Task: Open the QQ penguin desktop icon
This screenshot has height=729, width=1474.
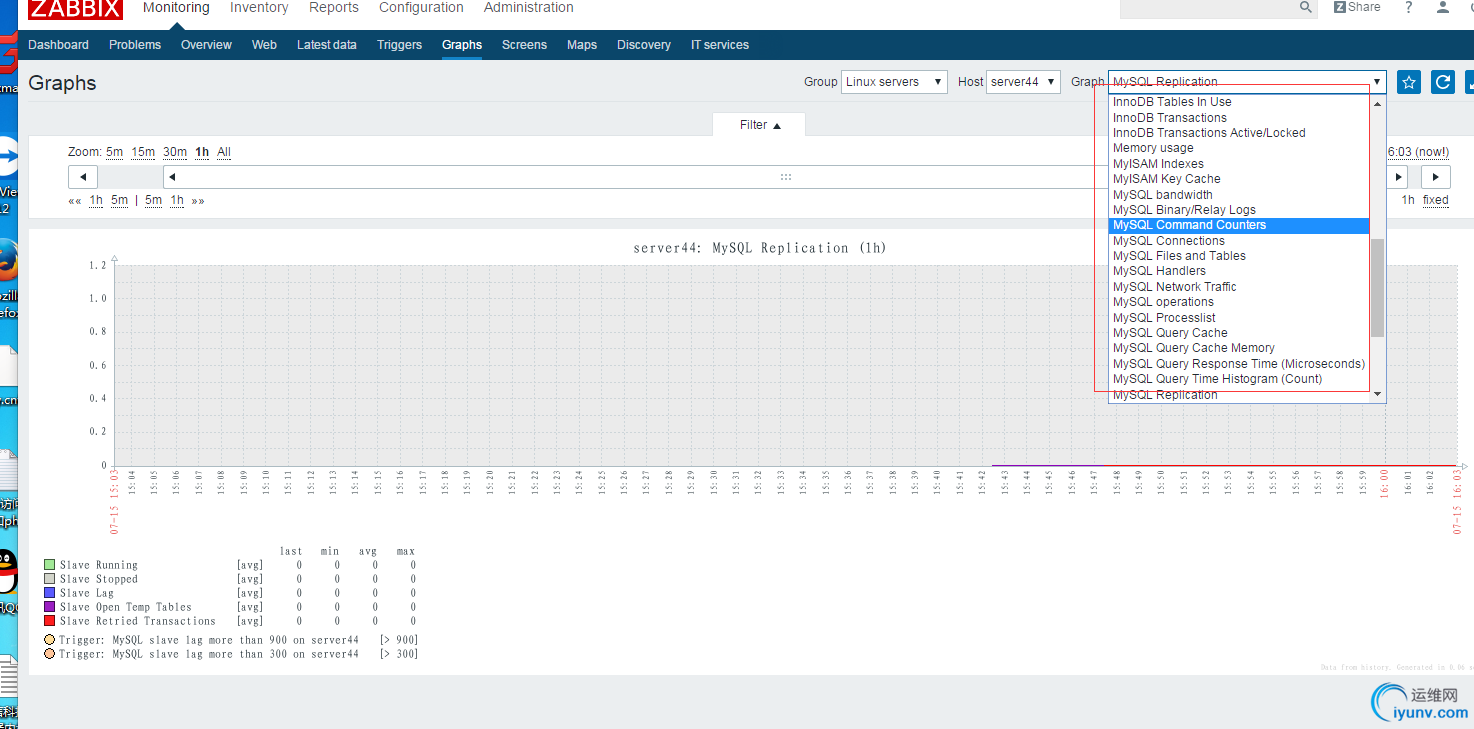Action: [x=7, y=573]
